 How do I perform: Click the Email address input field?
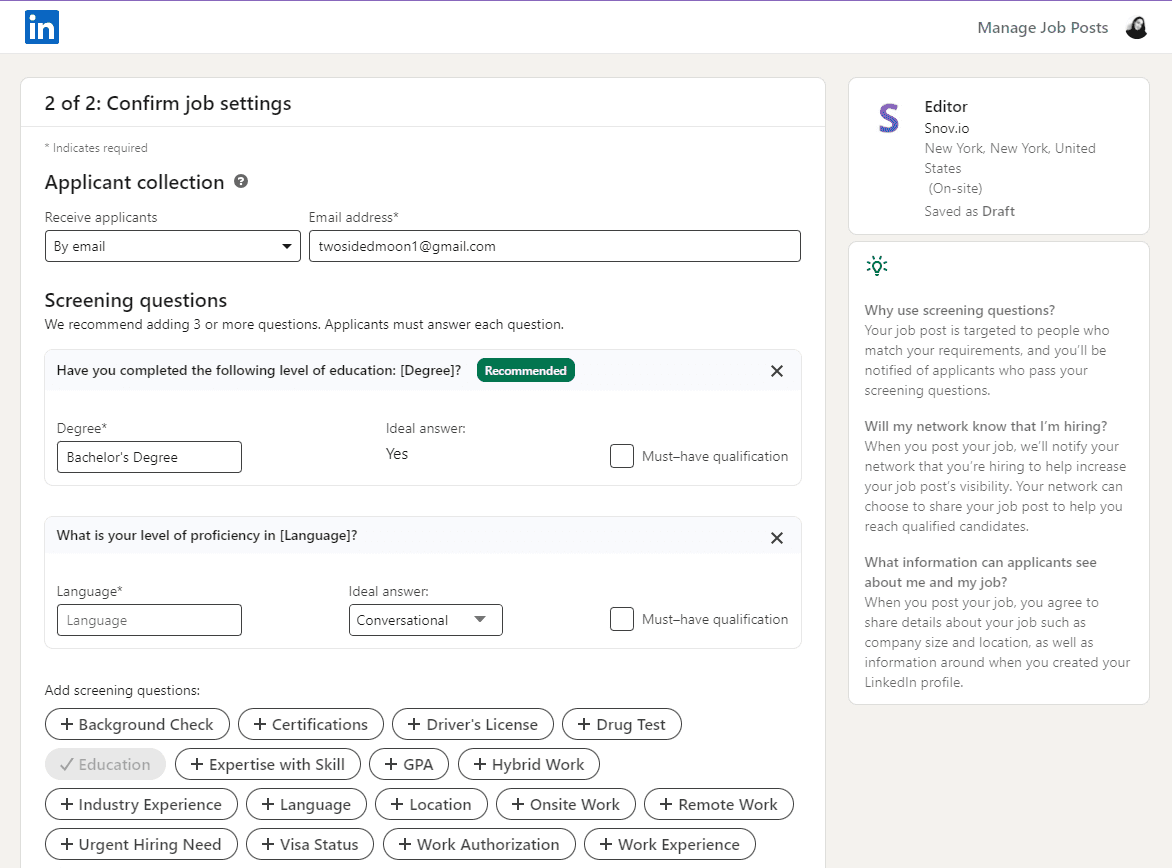pos(554,247)
